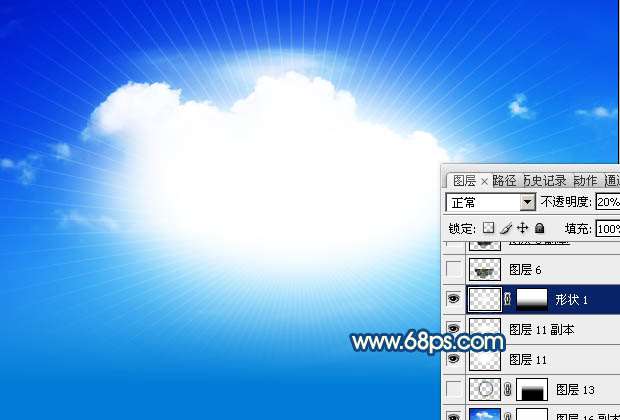Open the 历史记录 (History) tab

click(545, 181)
